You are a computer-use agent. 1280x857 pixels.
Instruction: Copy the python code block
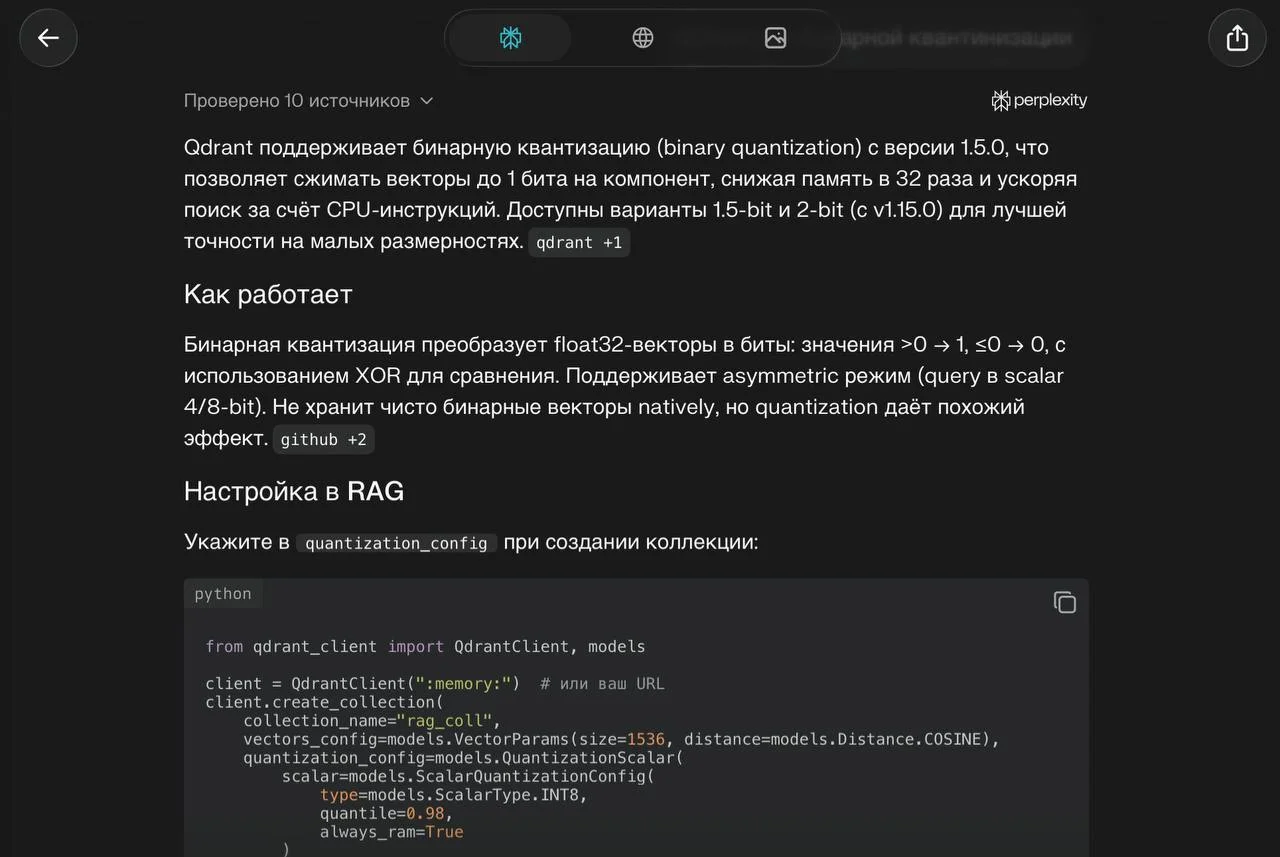1064,602
